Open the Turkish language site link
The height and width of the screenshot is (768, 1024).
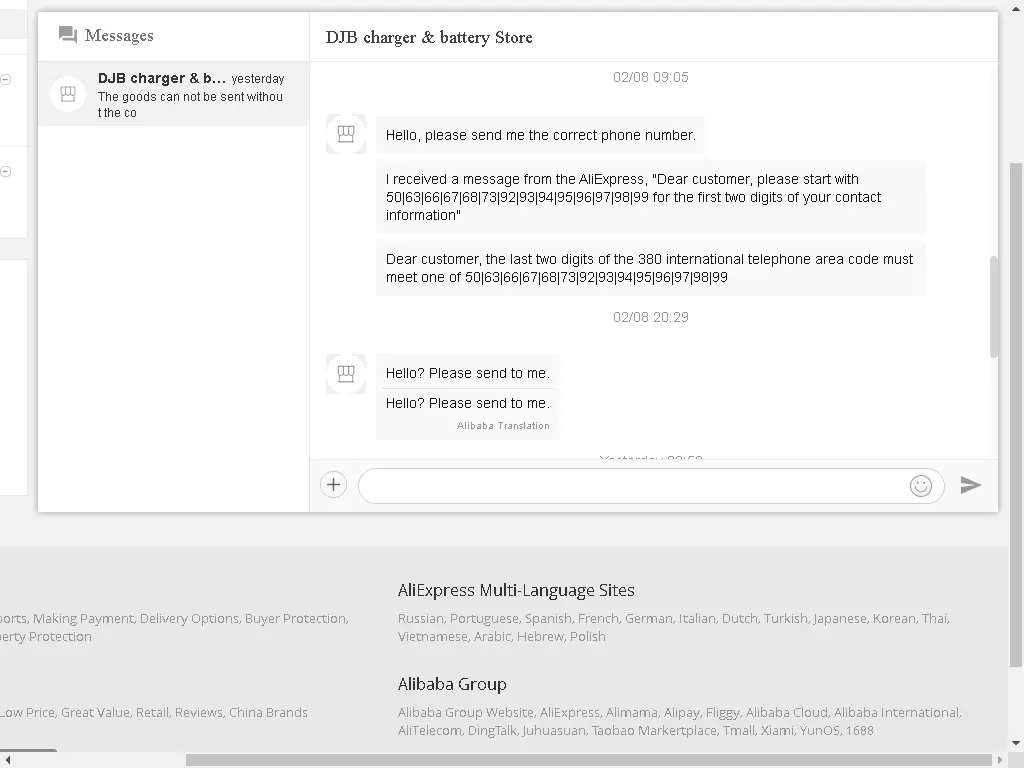[x=786, y=618]
